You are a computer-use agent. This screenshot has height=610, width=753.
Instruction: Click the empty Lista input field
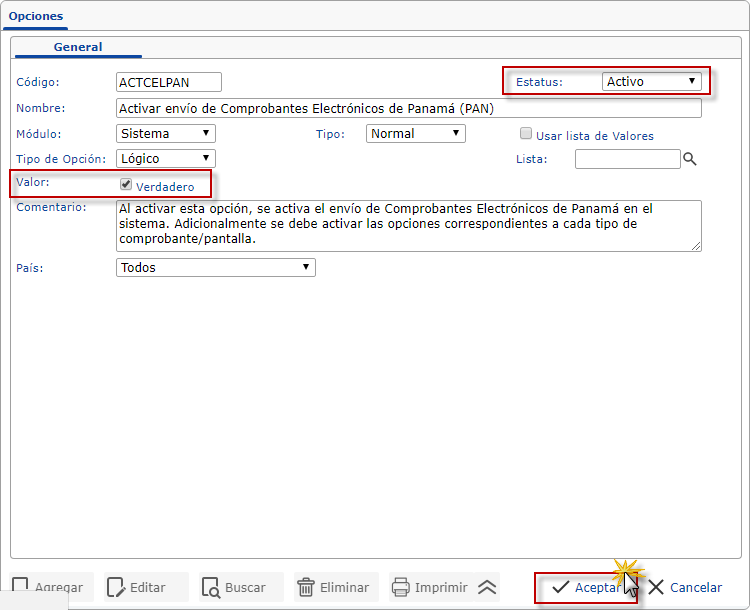click(627, 159)
